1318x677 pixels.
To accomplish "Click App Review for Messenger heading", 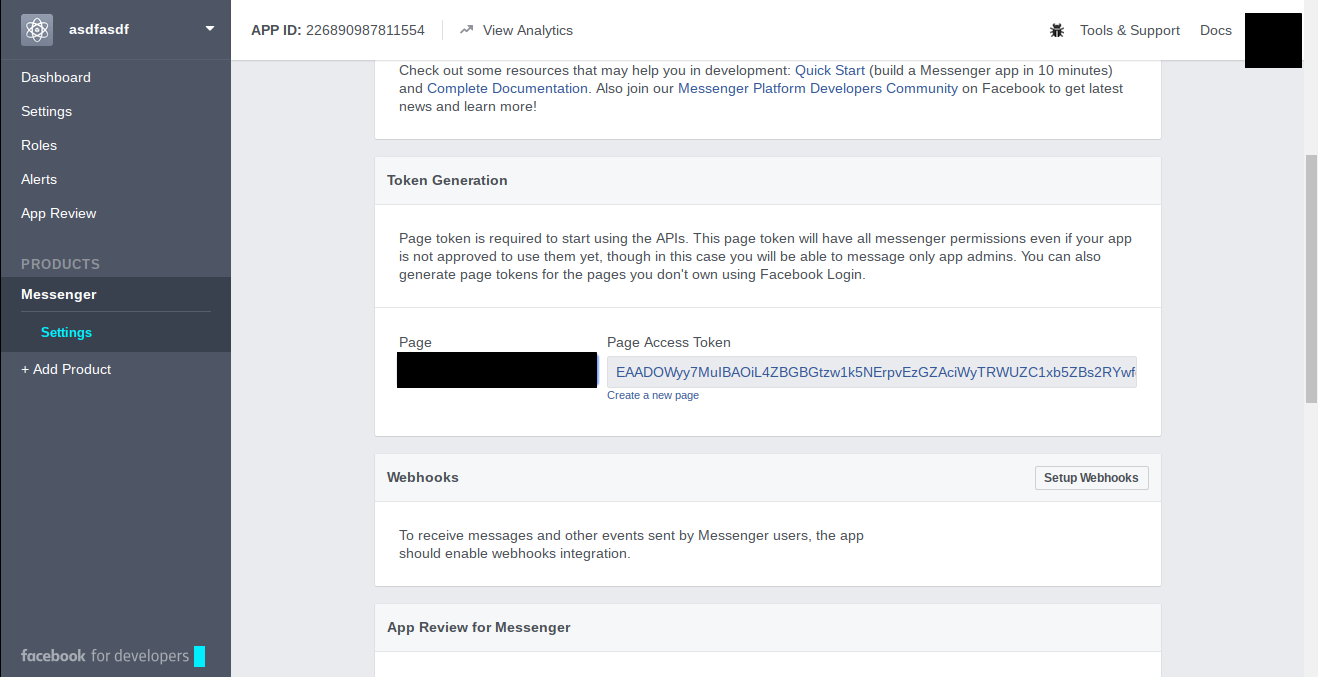I will point(479,627).
